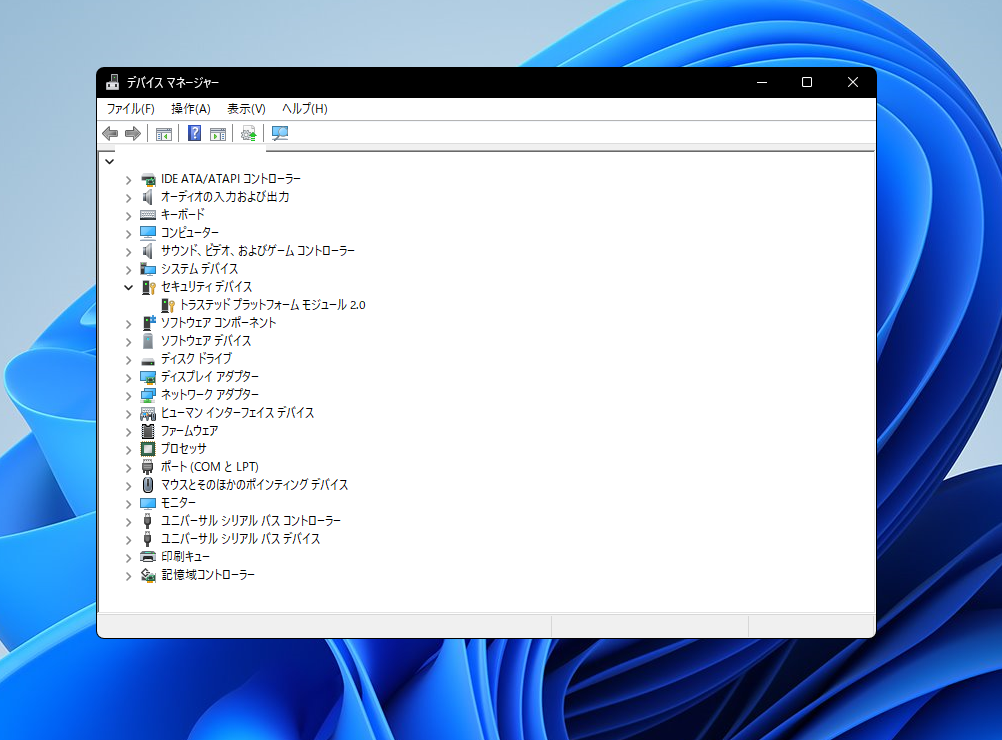Click the processor icon beside プロセッサ

point(148,449)
